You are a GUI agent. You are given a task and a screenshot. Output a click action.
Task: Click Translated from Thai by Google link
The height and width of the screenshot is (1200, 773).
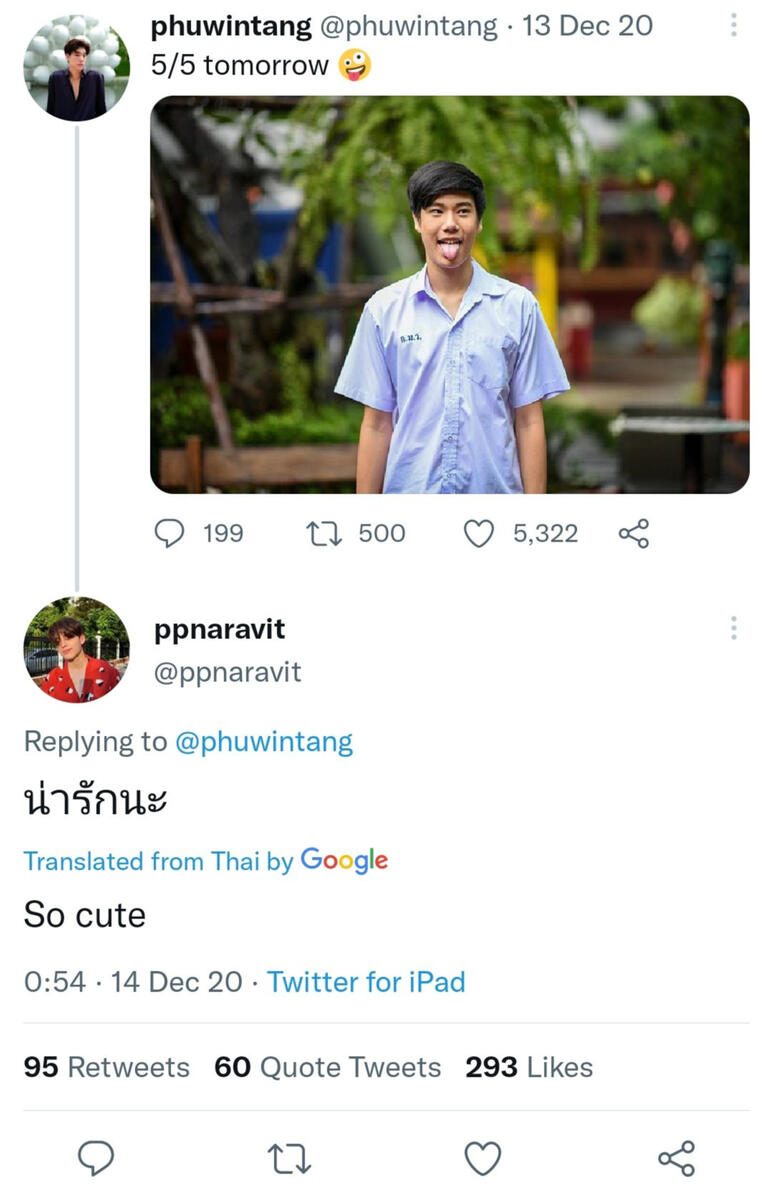pos(205,861)
